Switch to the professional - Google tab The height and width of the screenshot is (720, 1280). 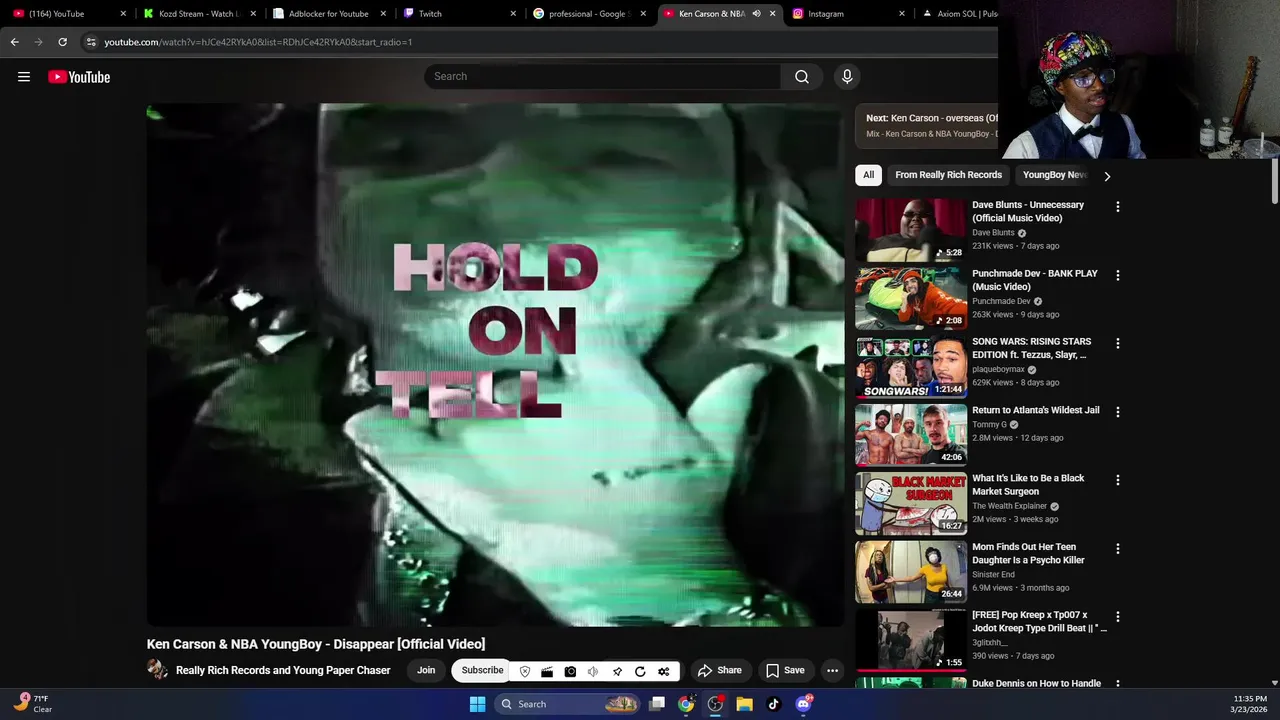click(588, 14)
